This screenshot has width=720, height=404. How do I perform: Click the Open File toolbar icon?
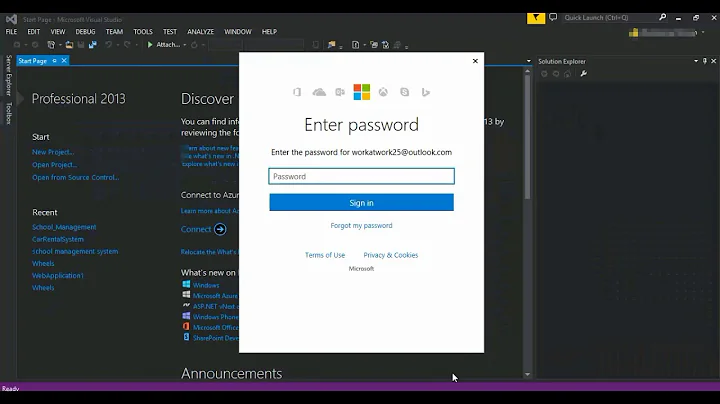69,45
